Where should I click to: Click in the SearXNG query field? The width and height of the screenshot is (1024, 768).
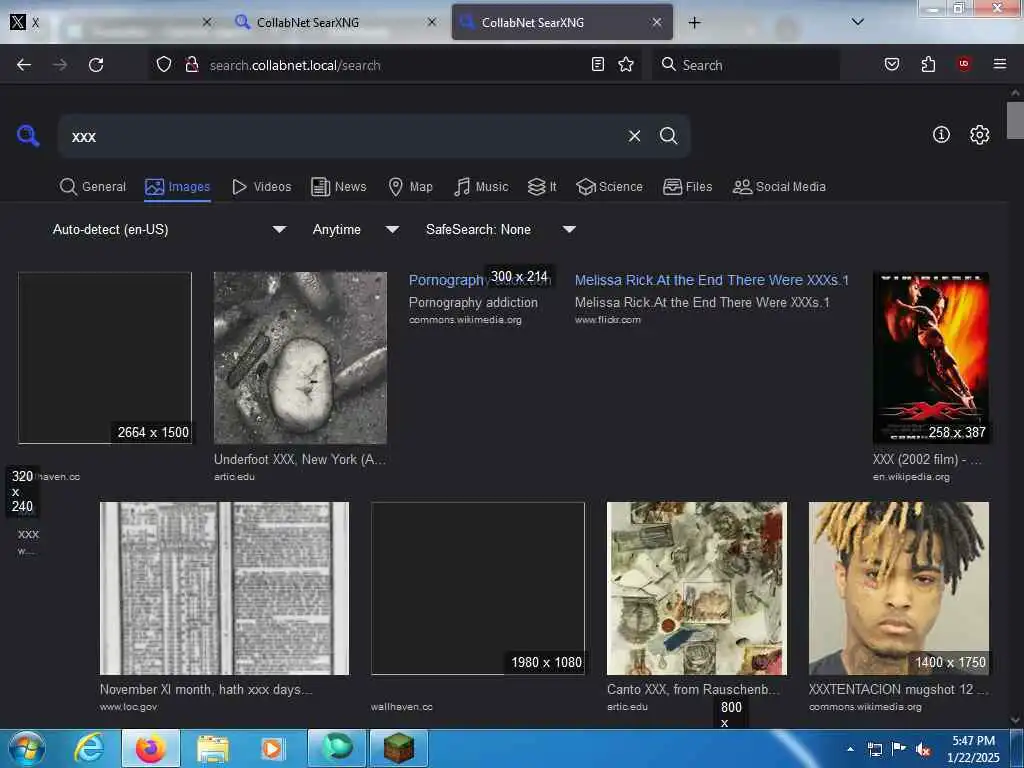click(x=343, y=136)
